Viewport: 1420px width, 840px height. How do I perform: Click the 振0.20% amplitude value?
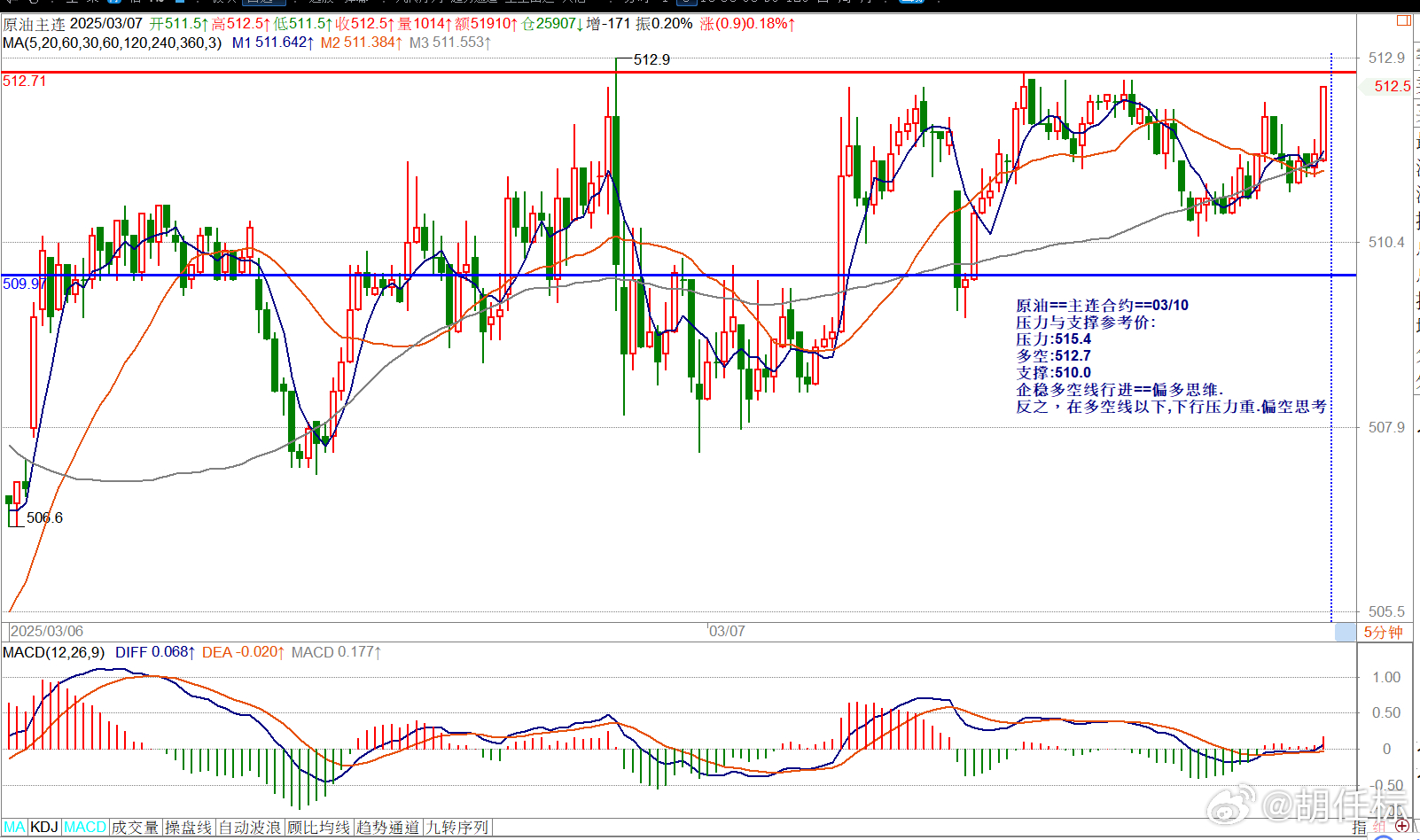664,24
